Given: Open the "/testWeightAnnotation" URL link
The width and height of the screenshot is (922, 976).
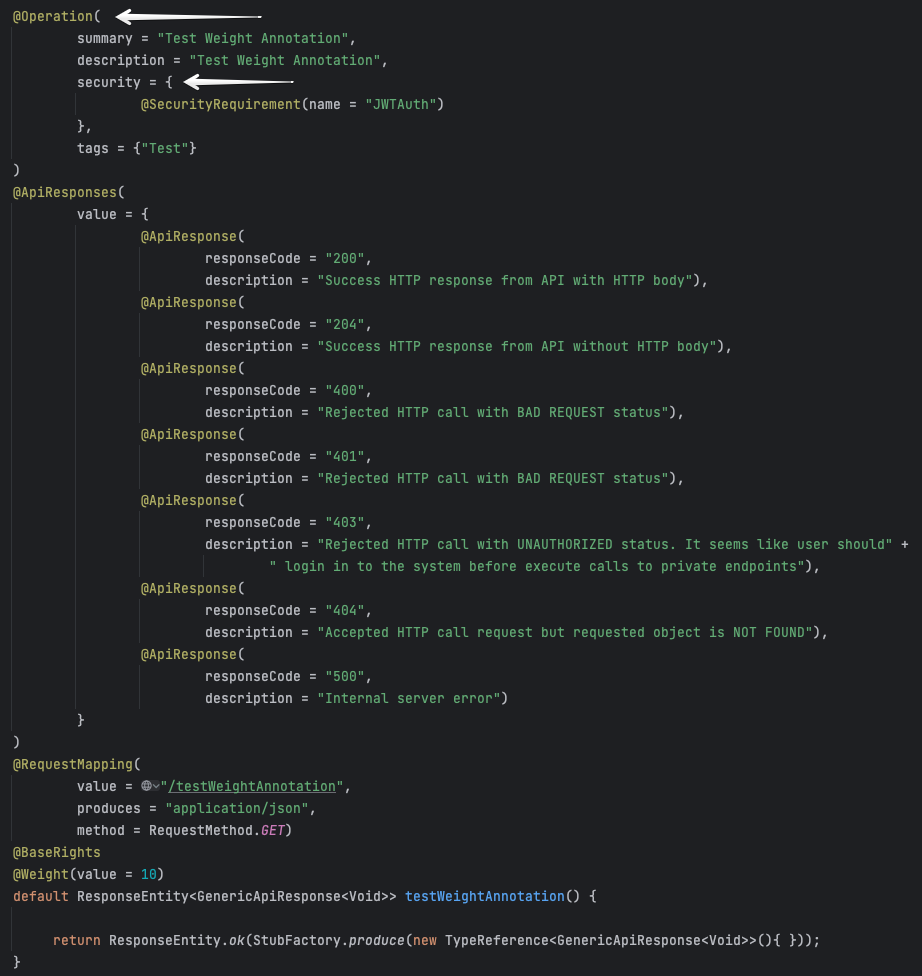Looking at the screenshot, I should (x=256, y=787).
